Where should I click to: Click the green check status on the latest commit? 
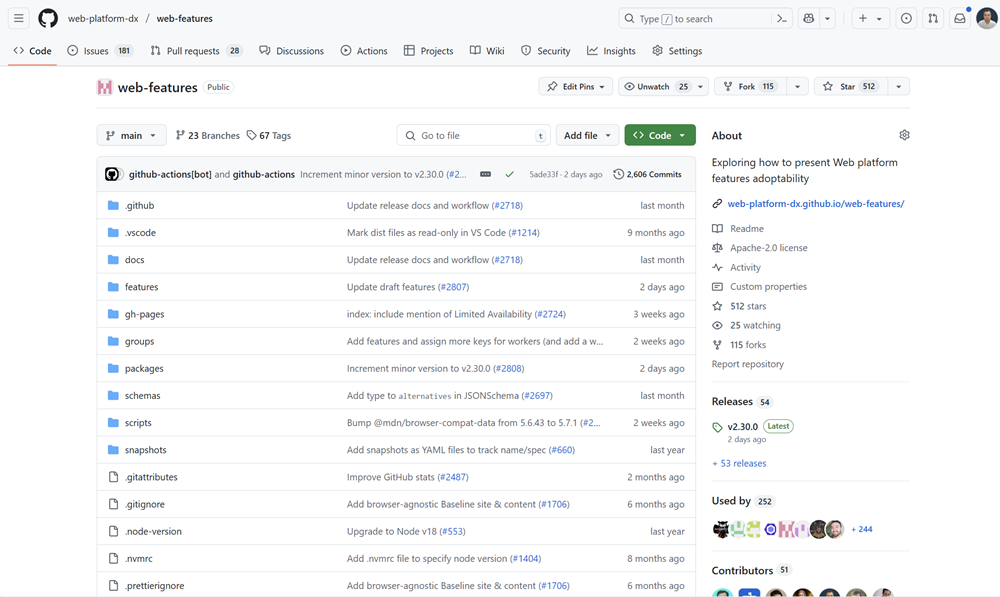pyautogui.click(x=510, y=173)
